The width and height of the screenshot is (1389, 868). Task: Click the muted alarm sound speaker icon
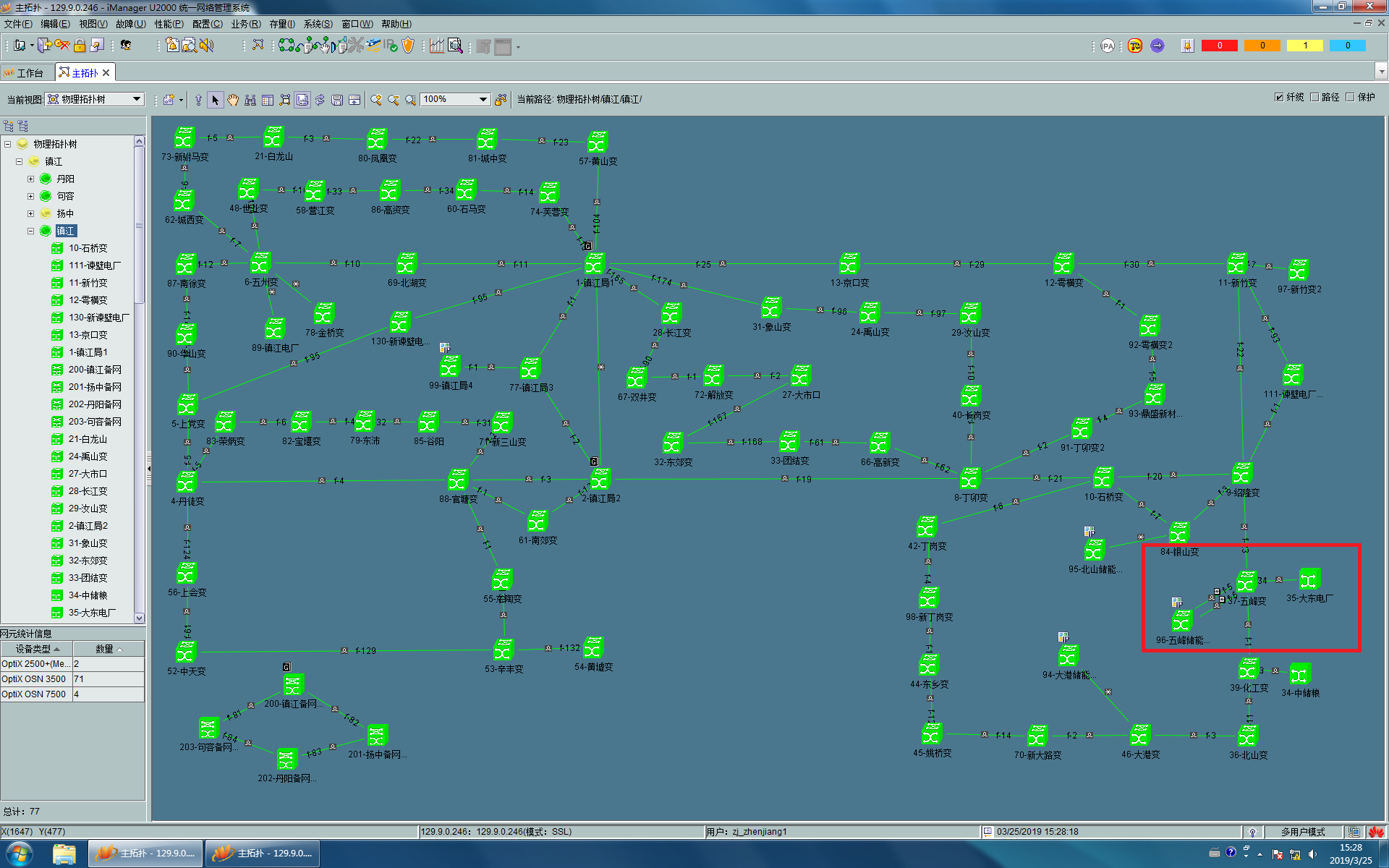207,46
